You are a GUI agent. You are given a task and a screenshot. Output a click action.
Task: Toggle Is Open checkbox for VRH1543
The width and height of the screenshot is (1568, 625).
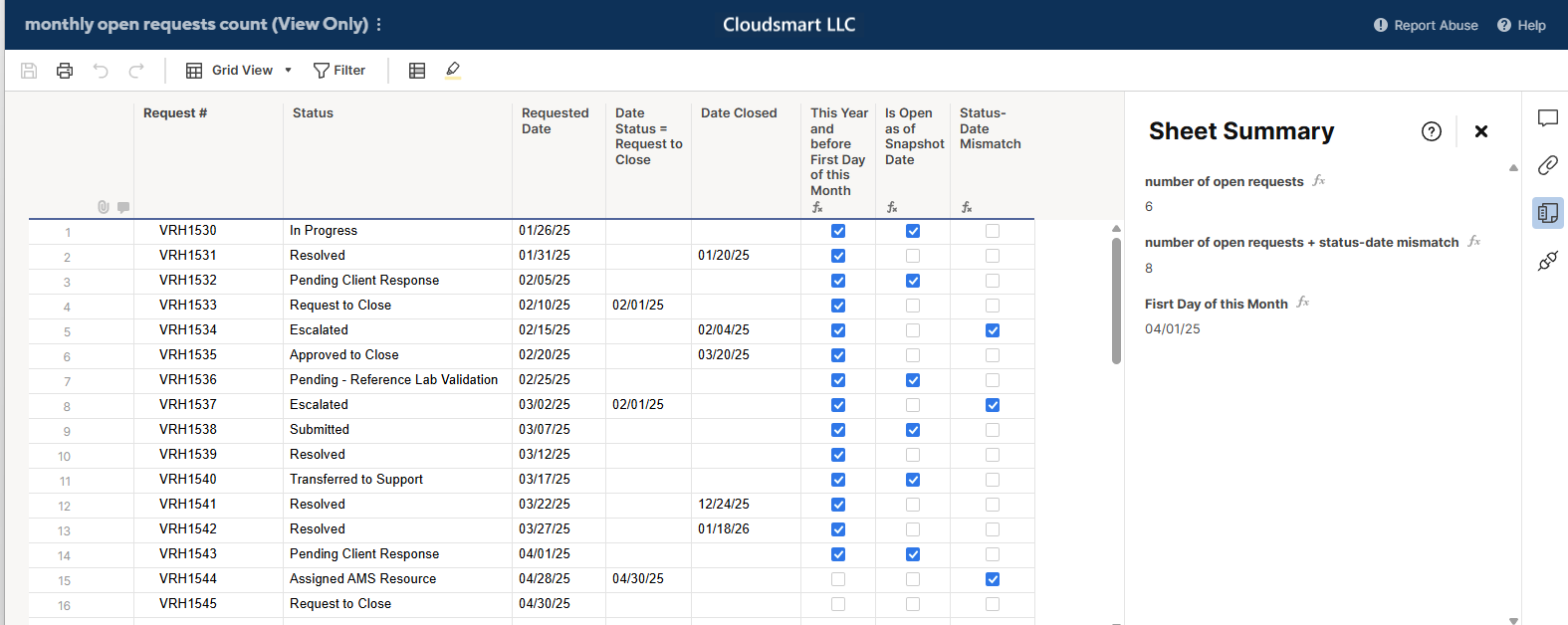pos(913,554)
